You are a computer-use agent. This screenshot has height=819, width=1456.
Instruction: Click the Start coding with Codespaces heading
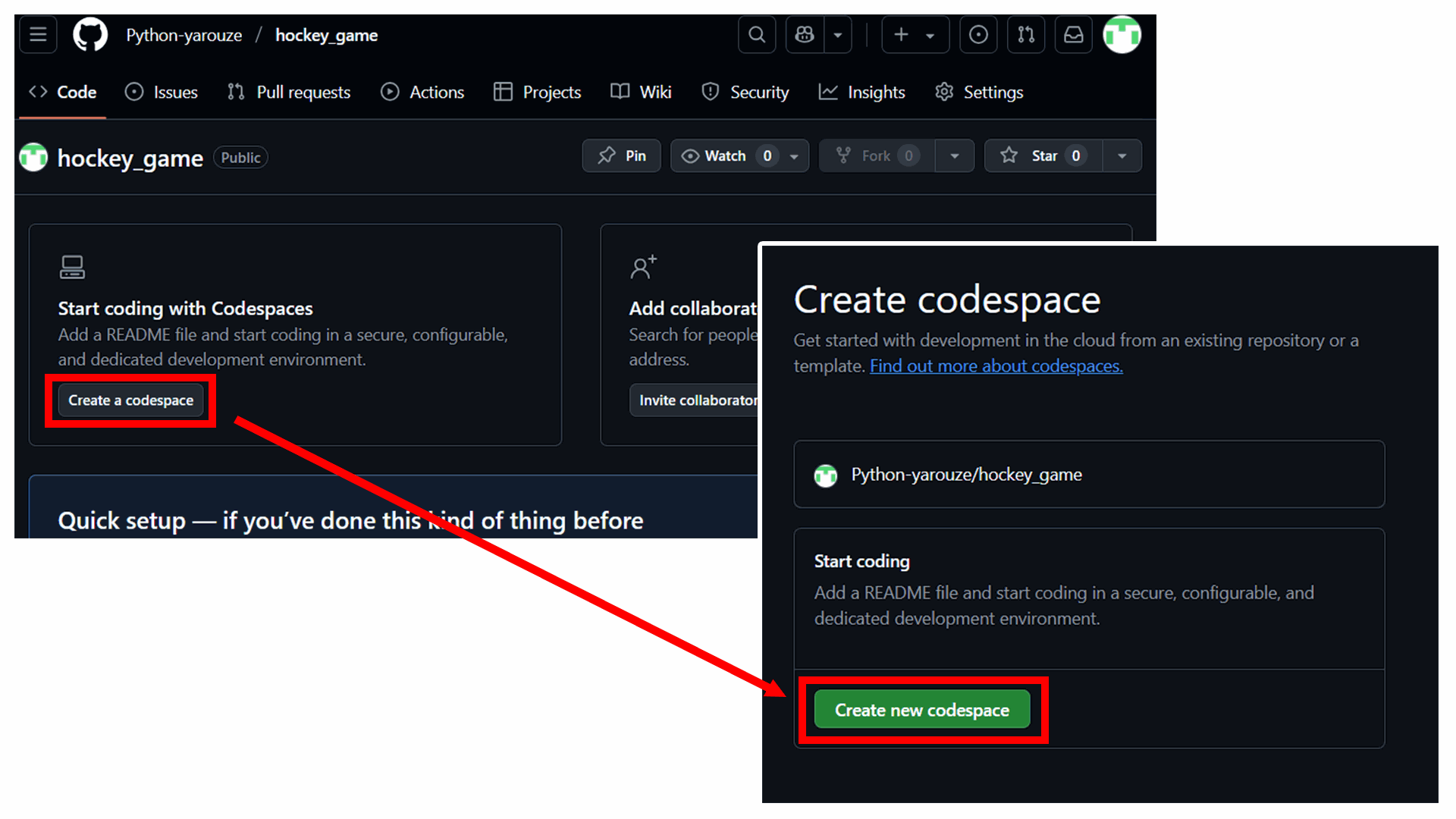click(186, 309)
